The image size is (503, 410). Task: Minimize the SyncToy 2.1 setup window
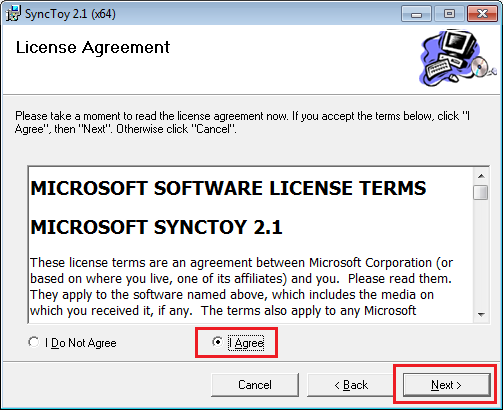click(x=416, y=14)
